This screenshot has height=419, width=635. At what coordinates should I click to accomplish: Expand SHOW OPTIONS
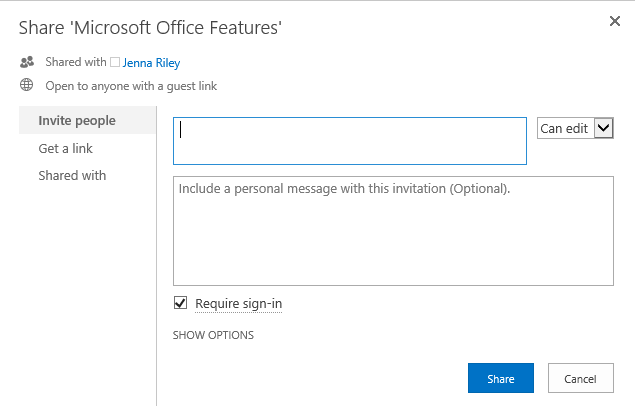(x=213, y=335)
